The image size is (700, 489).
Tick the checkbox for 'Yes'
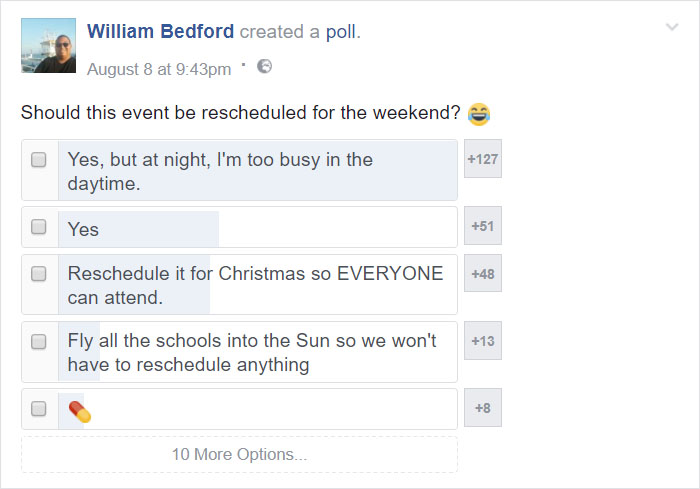point(38,227)
